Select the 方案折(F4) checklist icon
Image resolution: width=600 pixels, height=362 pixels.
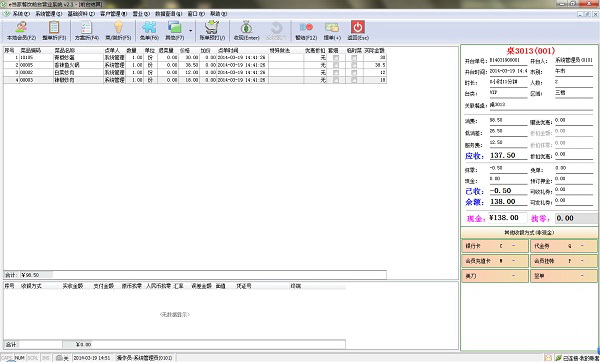pos(86,31)
